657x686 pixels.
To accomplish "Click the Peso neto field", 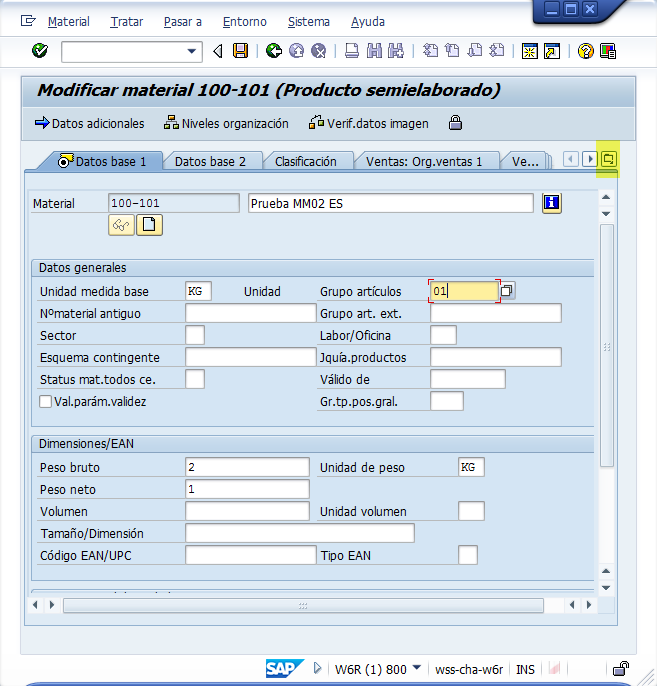I will click(x=247, y=489).
